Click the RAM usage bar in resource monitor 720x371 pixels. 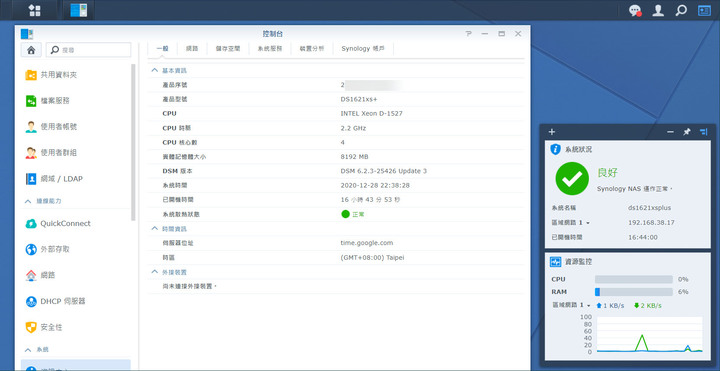pos(634,292)
